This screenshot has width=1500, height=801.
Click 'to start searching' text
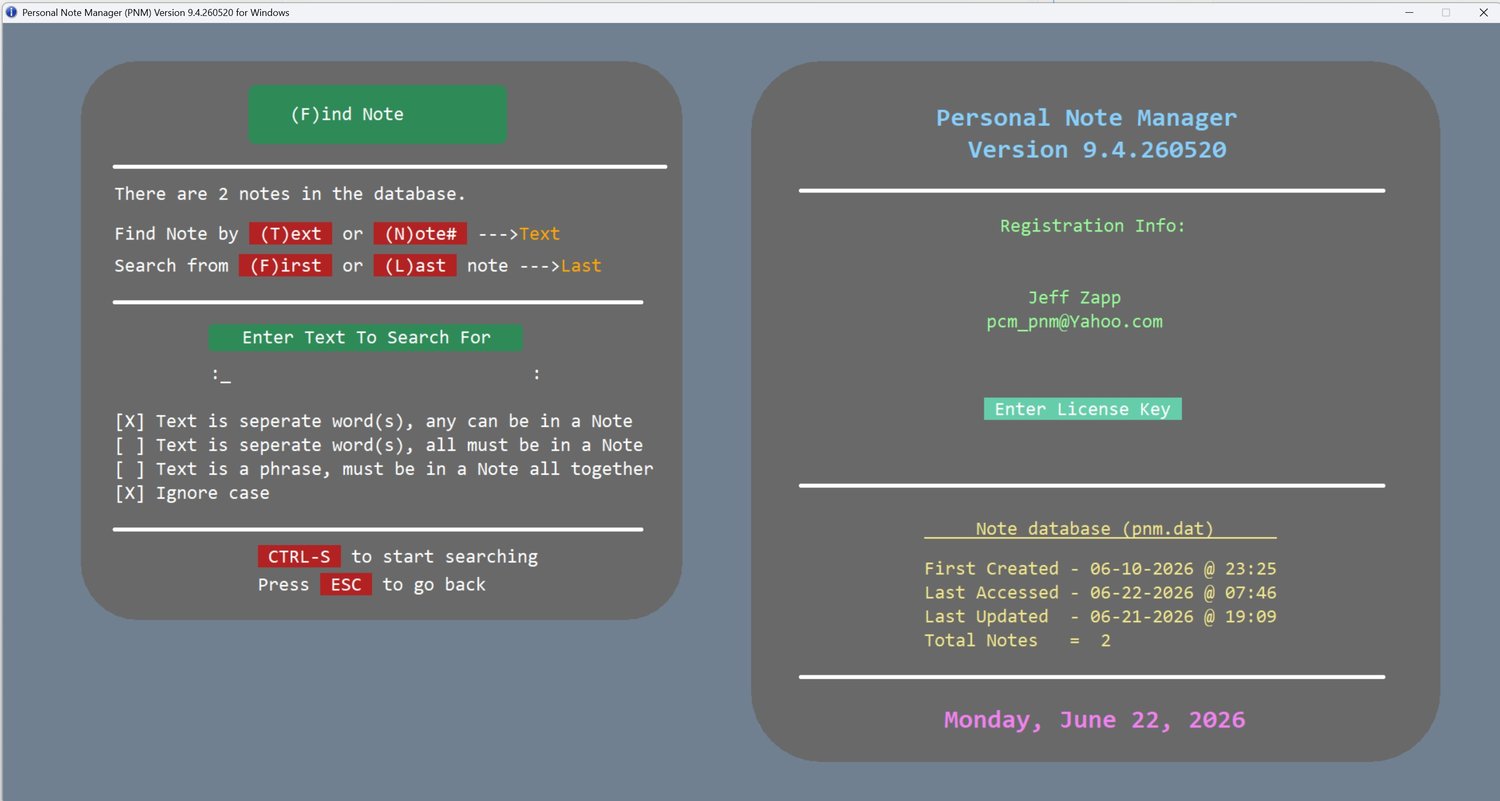click(445, 557)
